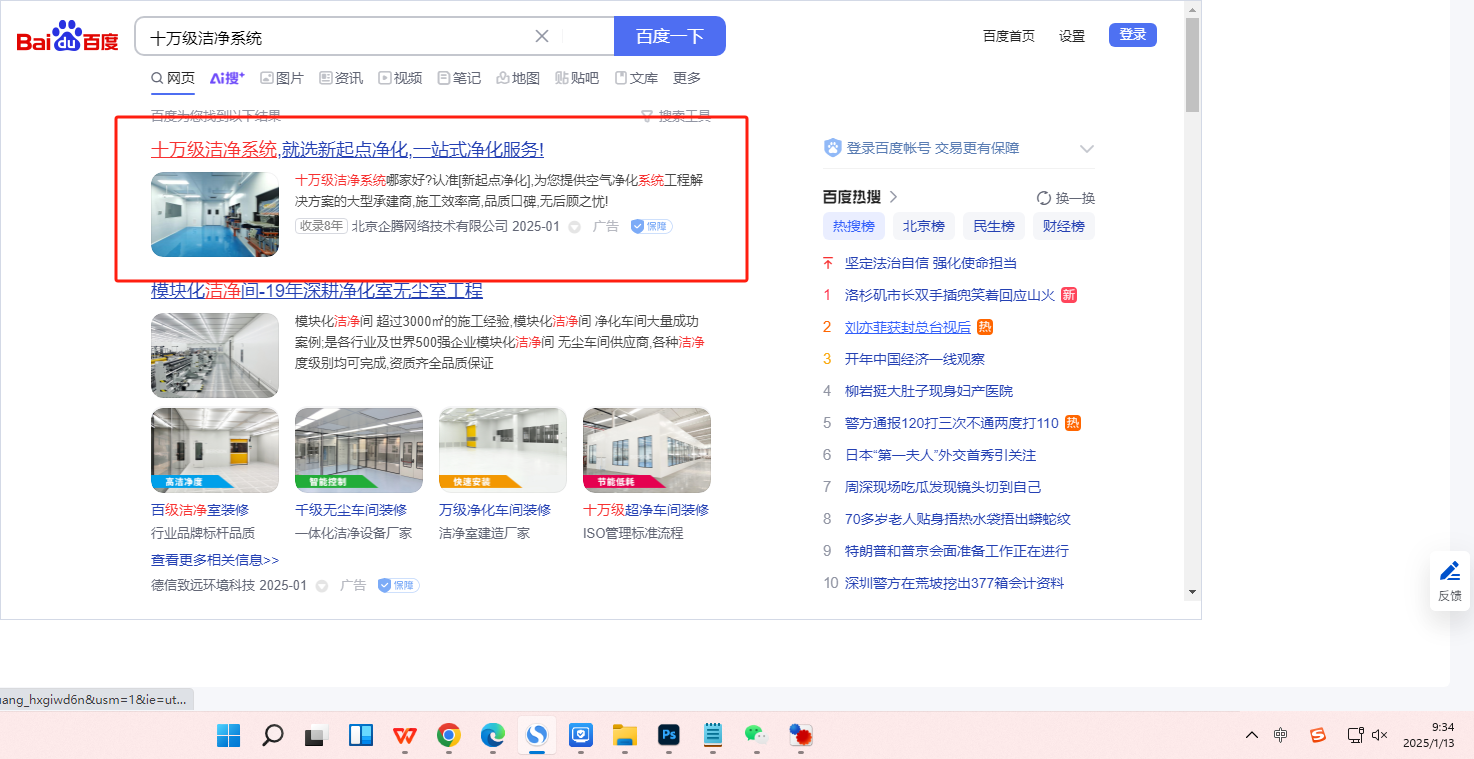Viewport: 1474px width, 759px height.
Task: Click the page vertical scrollbar thumb
Action: pos(1192,65)
